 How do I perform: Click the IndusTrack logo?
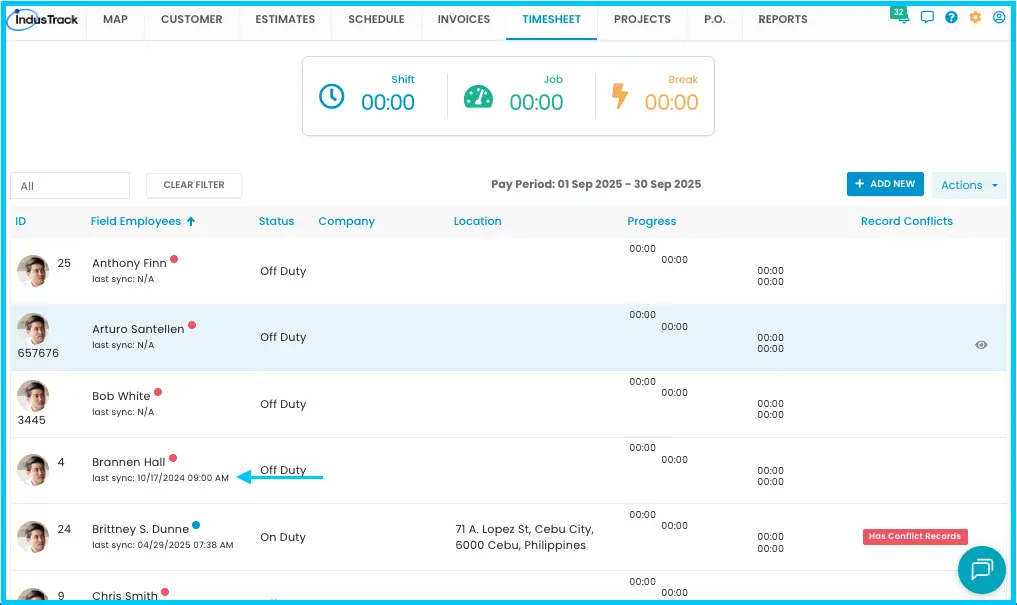43,19
